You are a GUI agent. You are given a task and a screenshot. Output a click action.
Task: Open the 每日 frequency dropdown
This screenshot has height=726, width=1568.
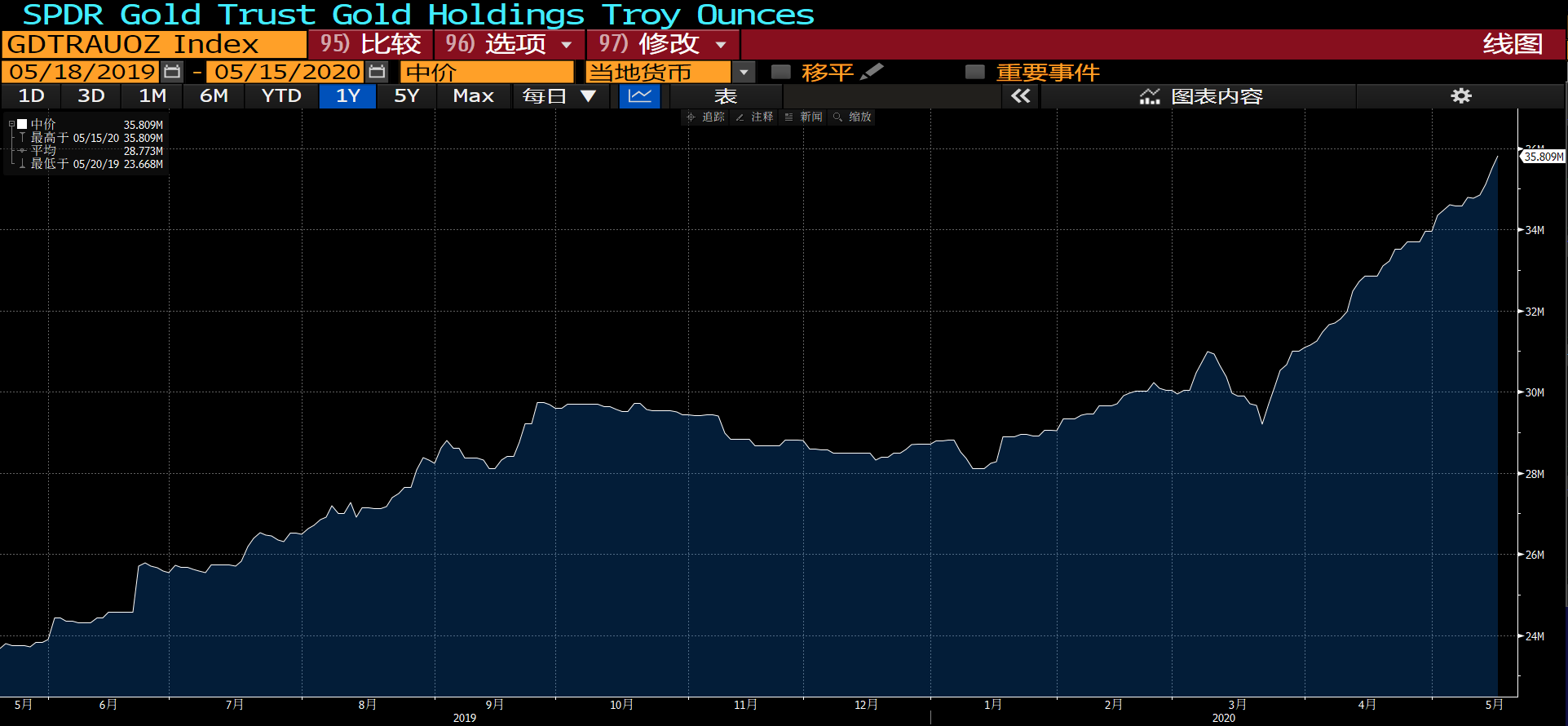(560, 96)
